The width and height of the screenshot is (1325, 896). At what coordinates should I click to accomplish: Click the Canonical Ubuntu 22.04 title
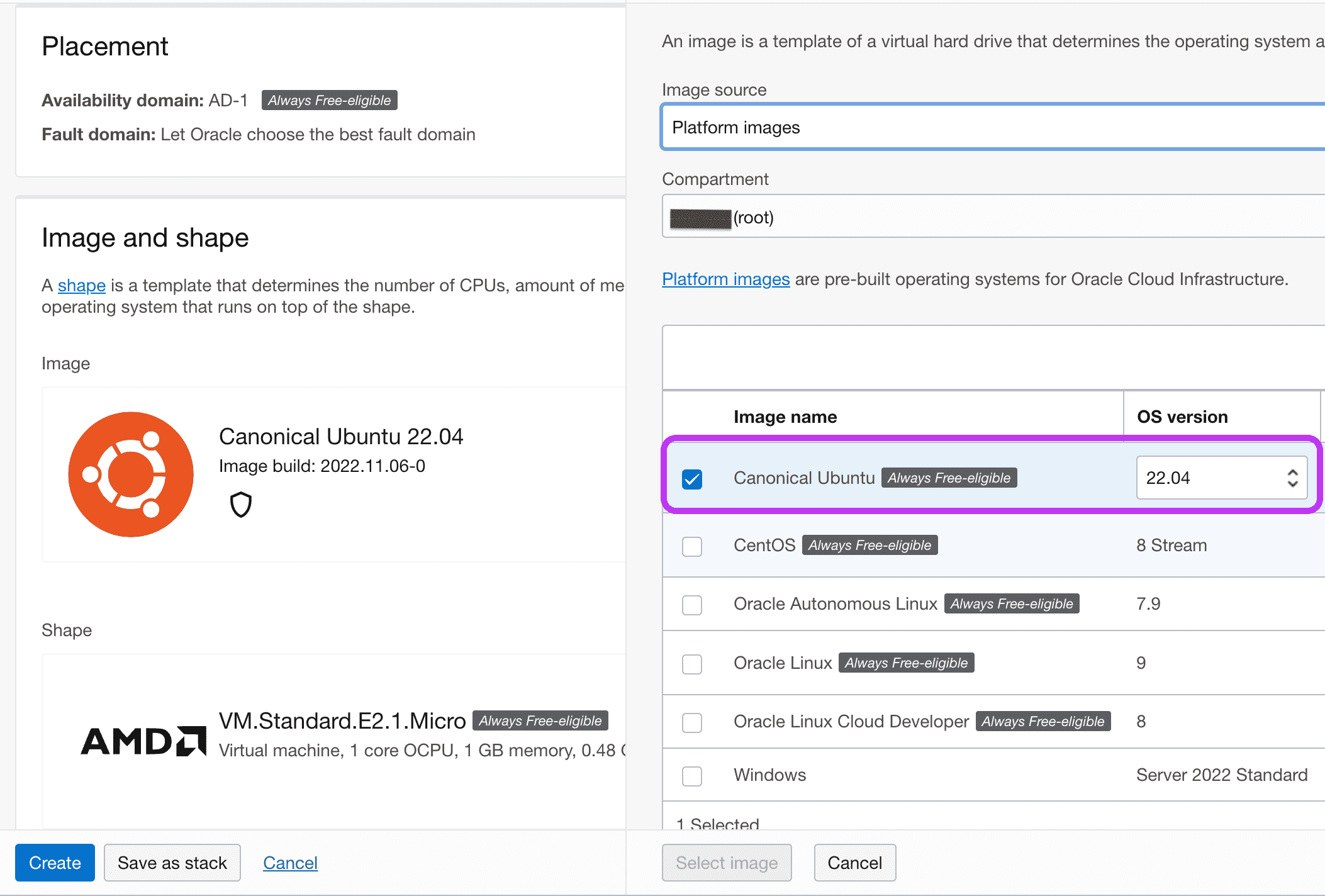[x=341, y=436]
